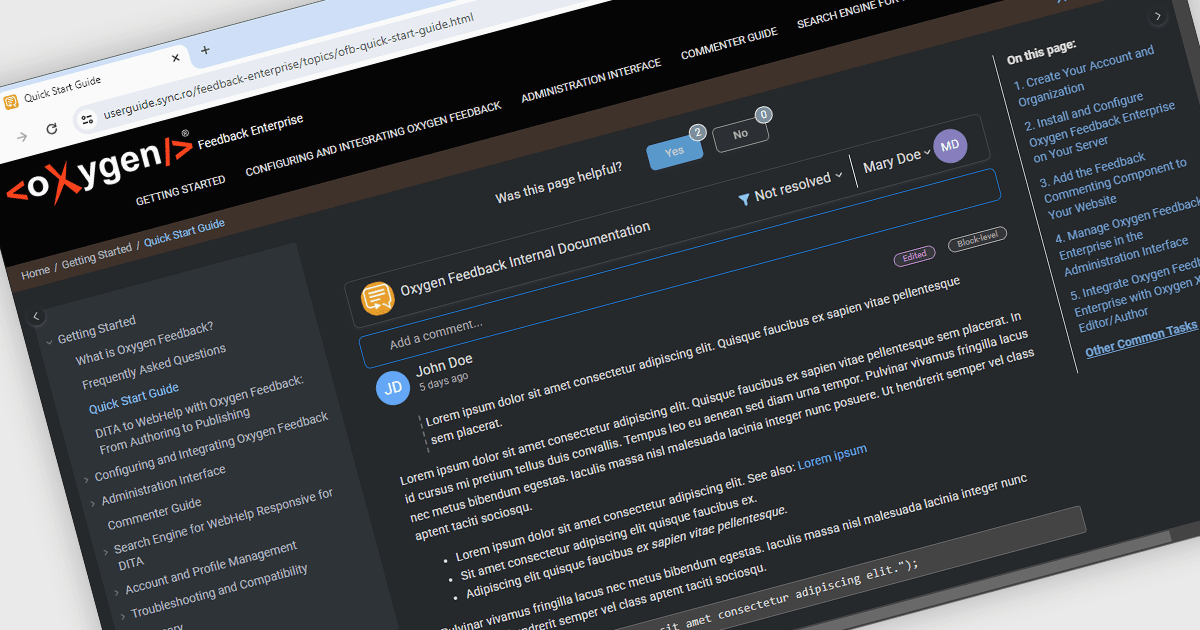Jump to Create Your Account and Organization
This screenshot has width=1200, height=630.
1086,75
